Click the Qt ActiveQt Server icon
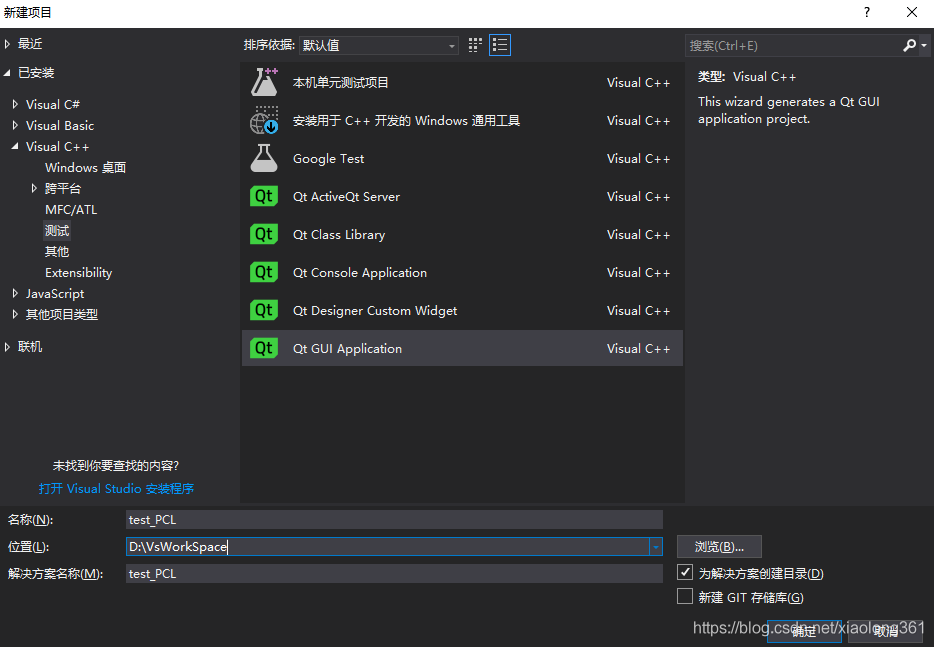This screenshot has height=647, width=934. point(264,196)
